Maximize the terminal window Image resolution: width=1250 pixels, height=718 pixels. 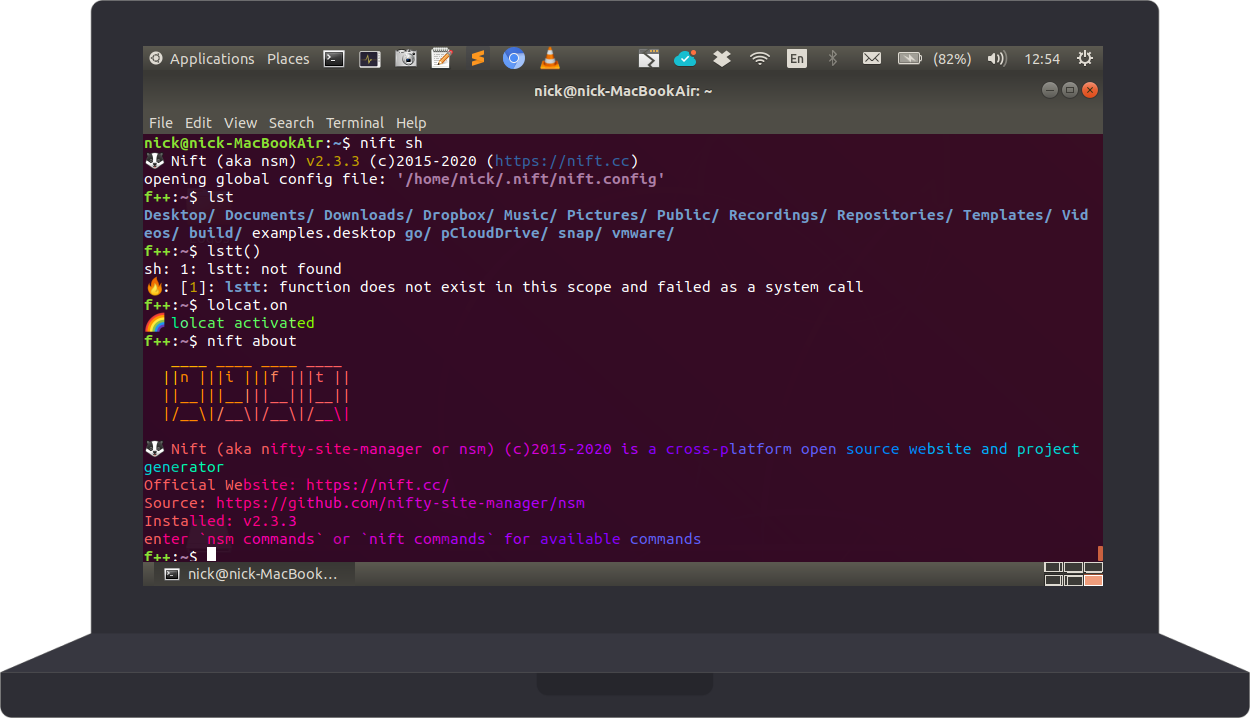[1069, 90]
